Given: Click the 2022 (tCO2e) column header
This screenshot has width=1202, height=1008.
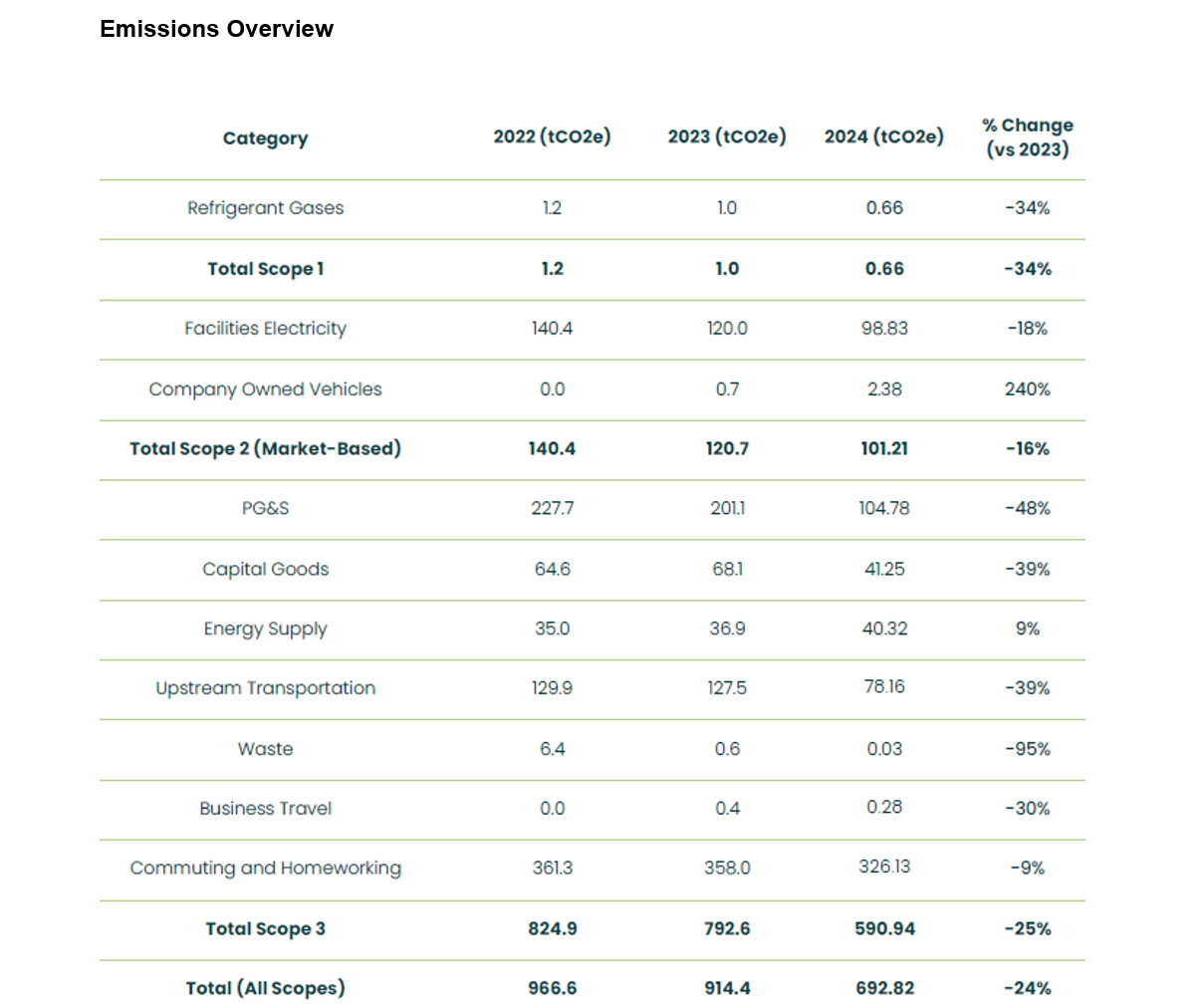Looking at the screenshot, I should coord(552,136).
